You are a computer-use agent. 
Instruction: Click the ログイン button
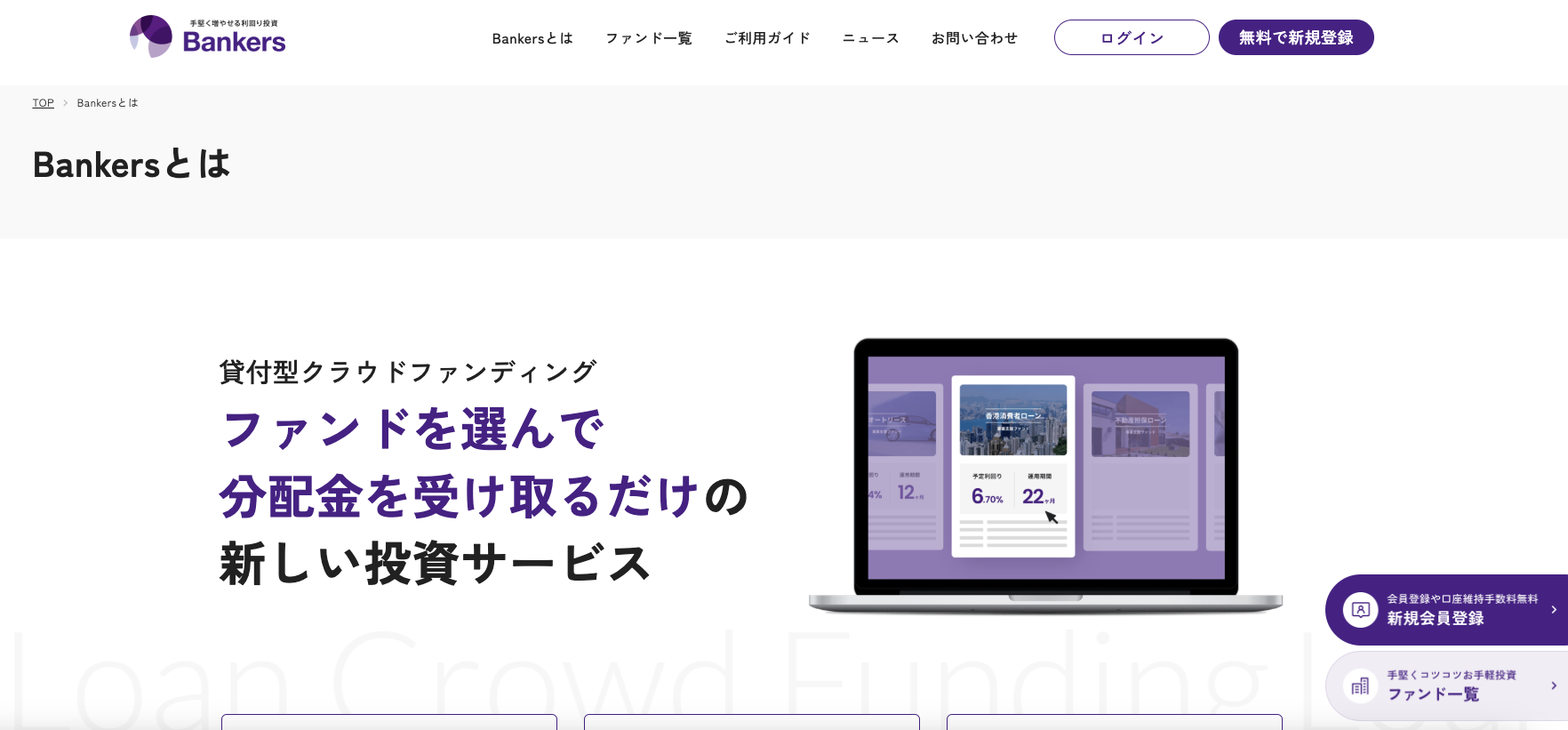pos(1132,37)
